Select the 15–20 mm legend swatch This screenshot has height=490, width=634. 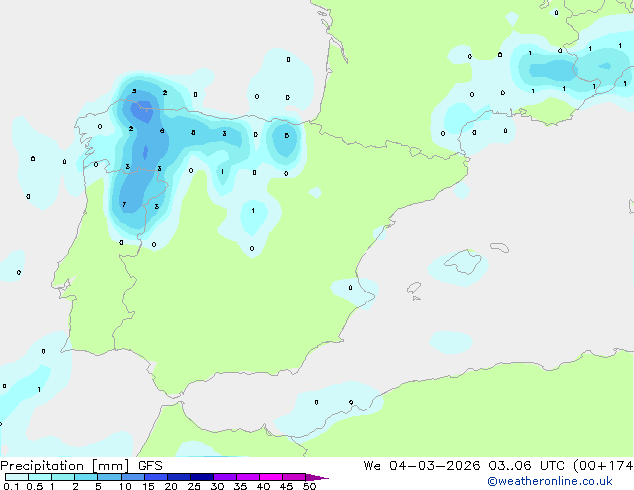coord(156,477)
